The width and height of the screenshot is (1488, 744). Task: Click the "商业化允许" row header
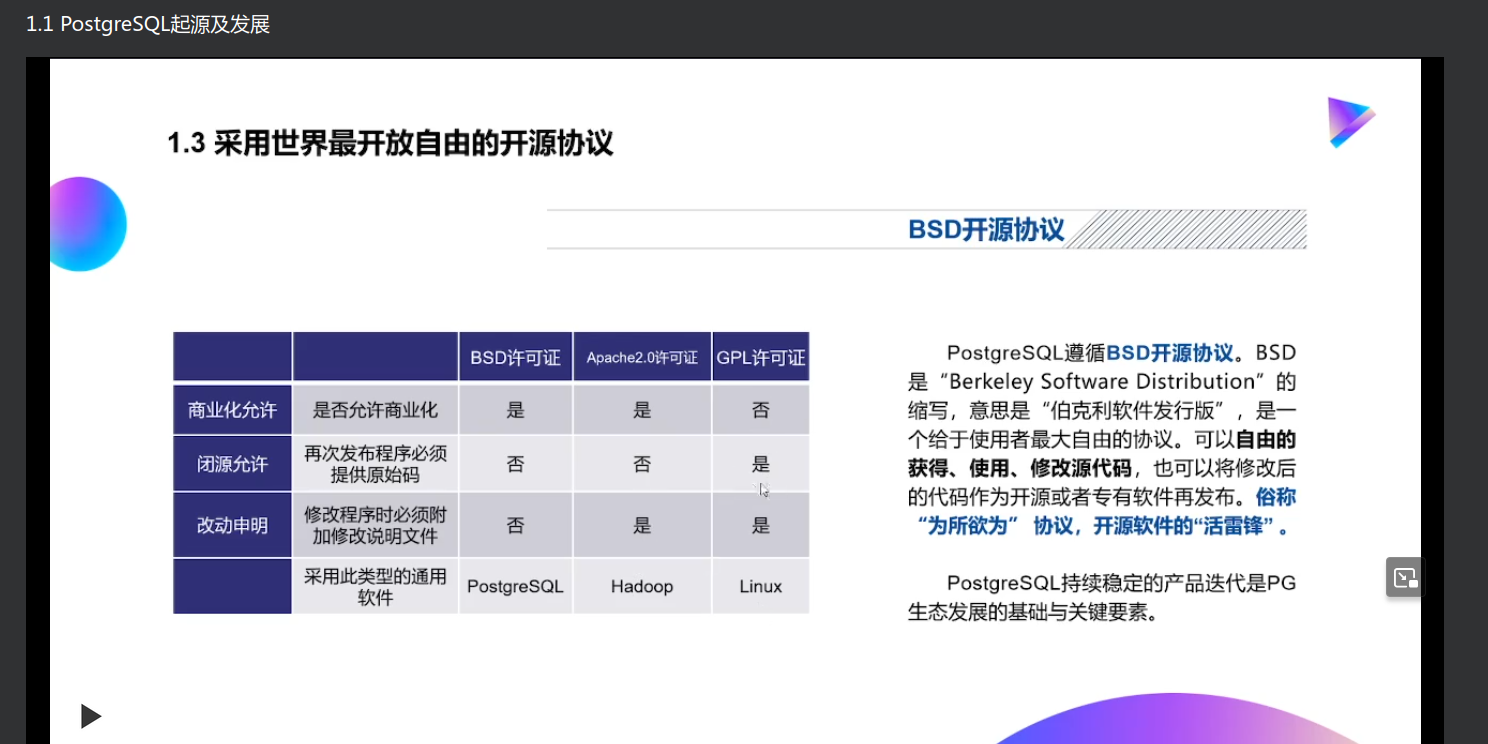tap(232, 410)
